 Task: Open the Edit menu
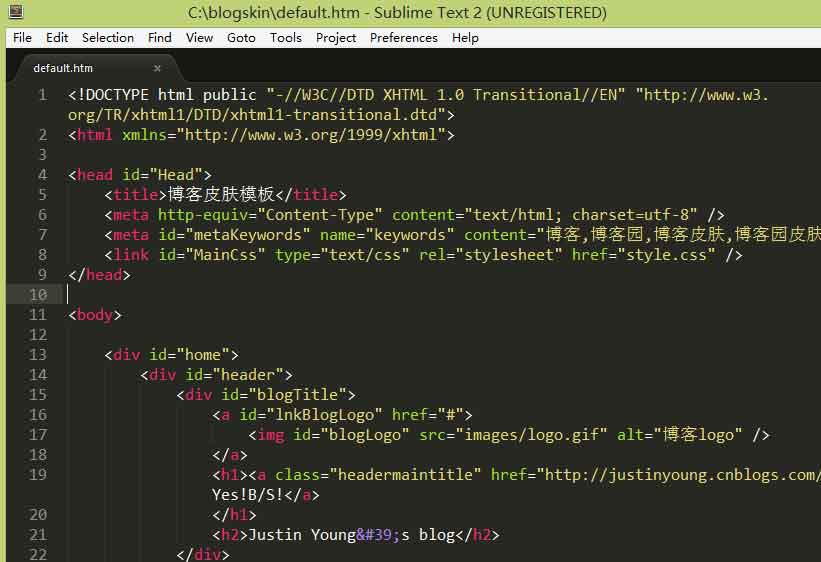pyautogui.click(x=57, y=38)
